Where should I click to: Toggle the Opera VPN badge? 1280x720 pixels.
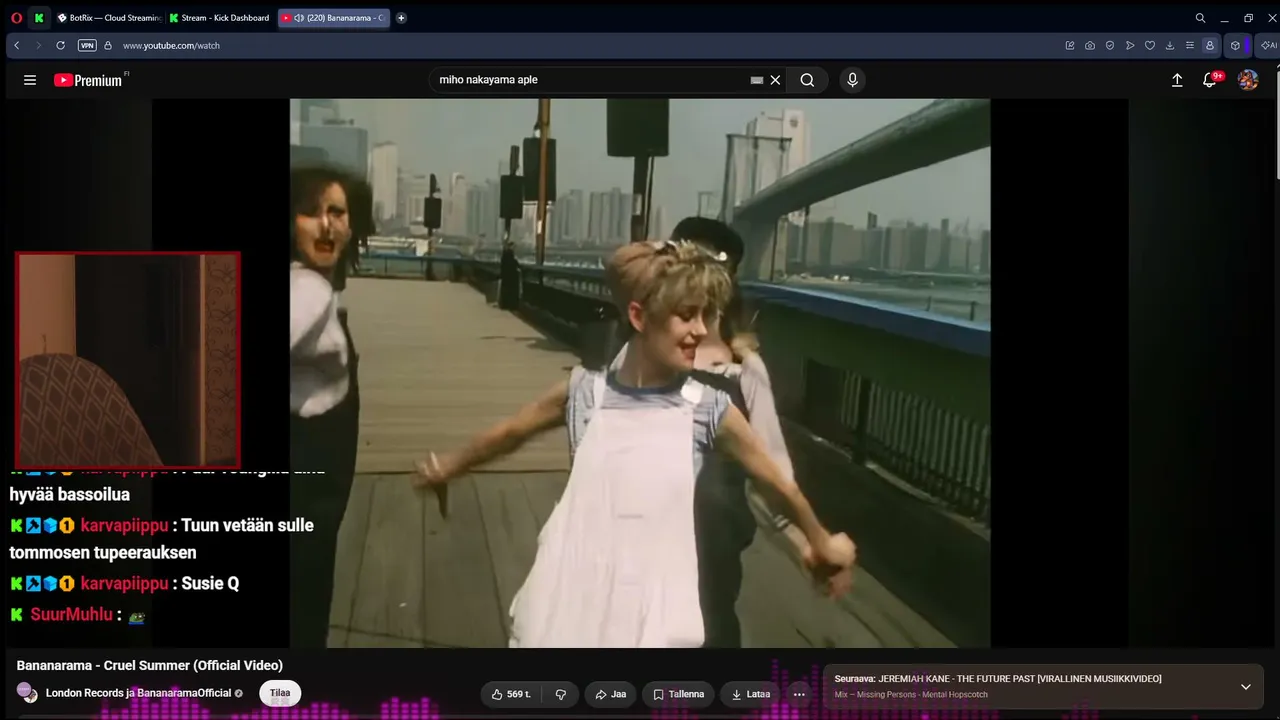click(x=87, y=45)
